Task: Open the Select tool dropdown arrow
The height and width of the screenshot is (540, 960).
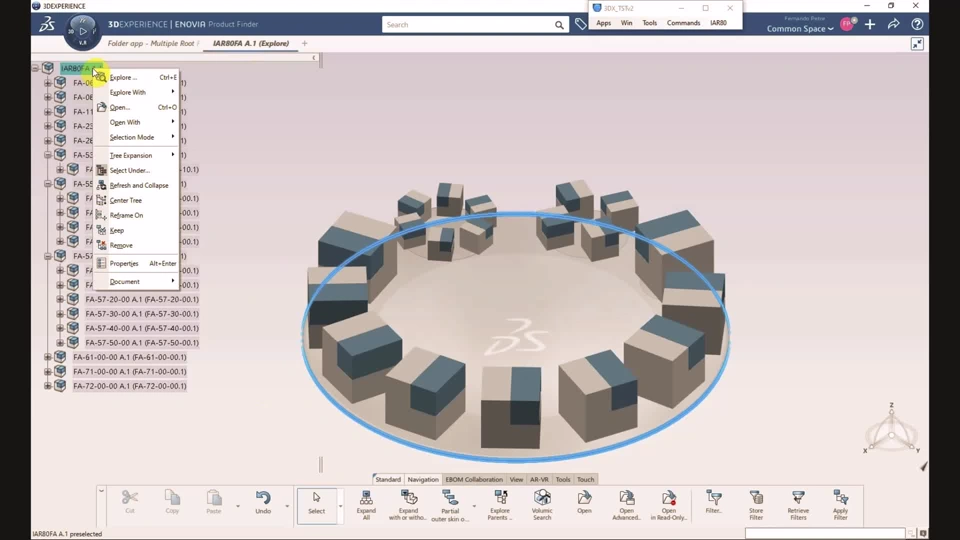Action: click(340, 506)
